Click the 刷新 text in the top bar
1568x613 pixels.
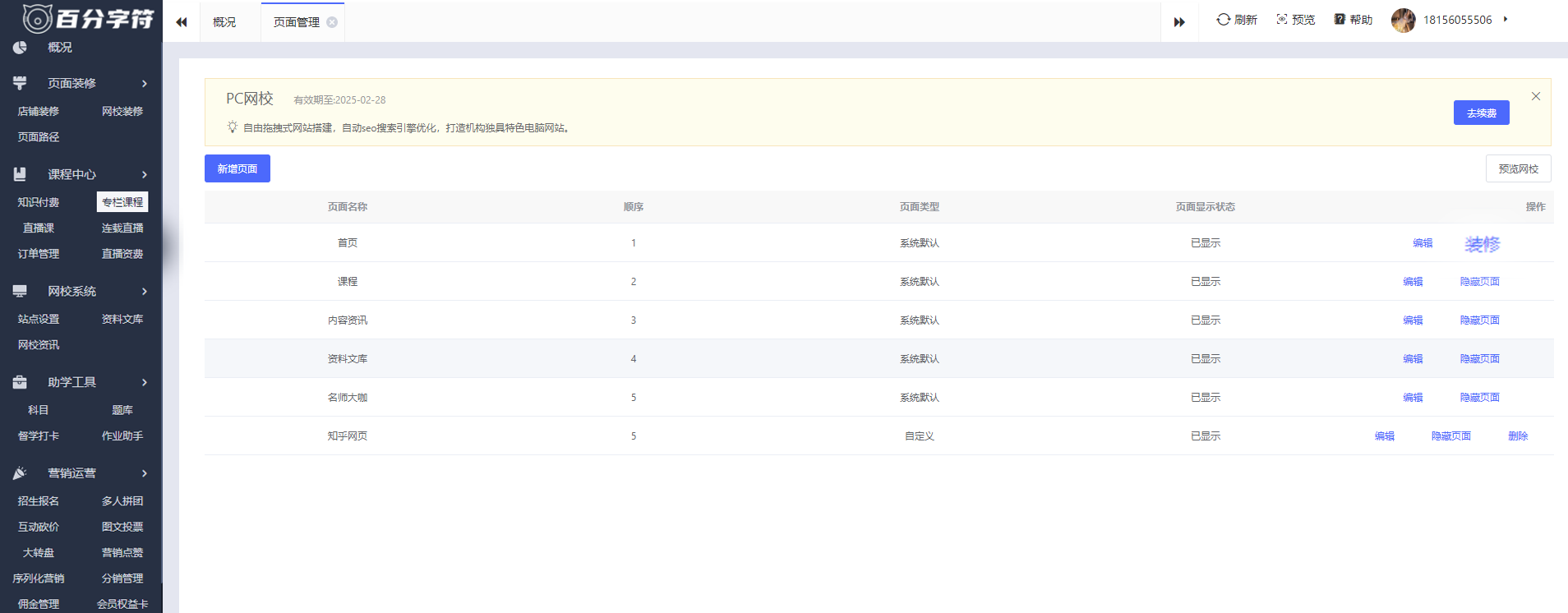(1246, 20)
